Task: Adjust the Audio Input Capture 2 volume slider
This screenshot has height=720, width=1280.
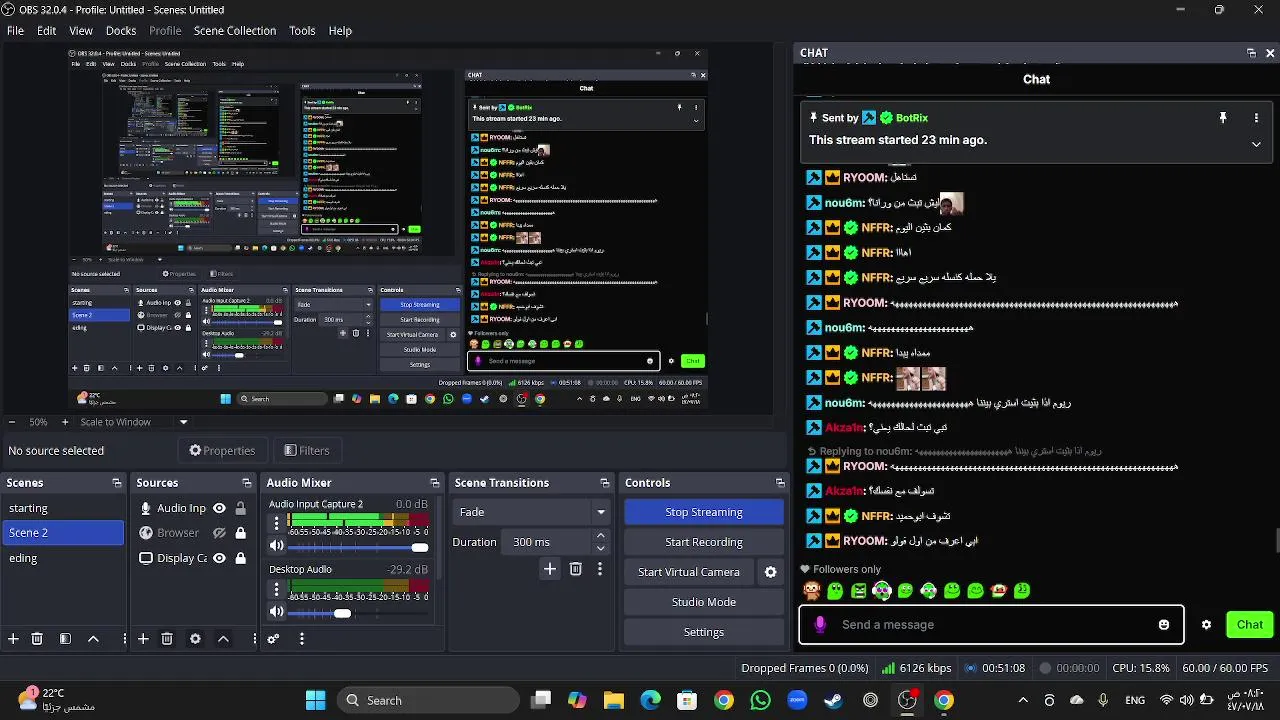Action: click(358, 547)
